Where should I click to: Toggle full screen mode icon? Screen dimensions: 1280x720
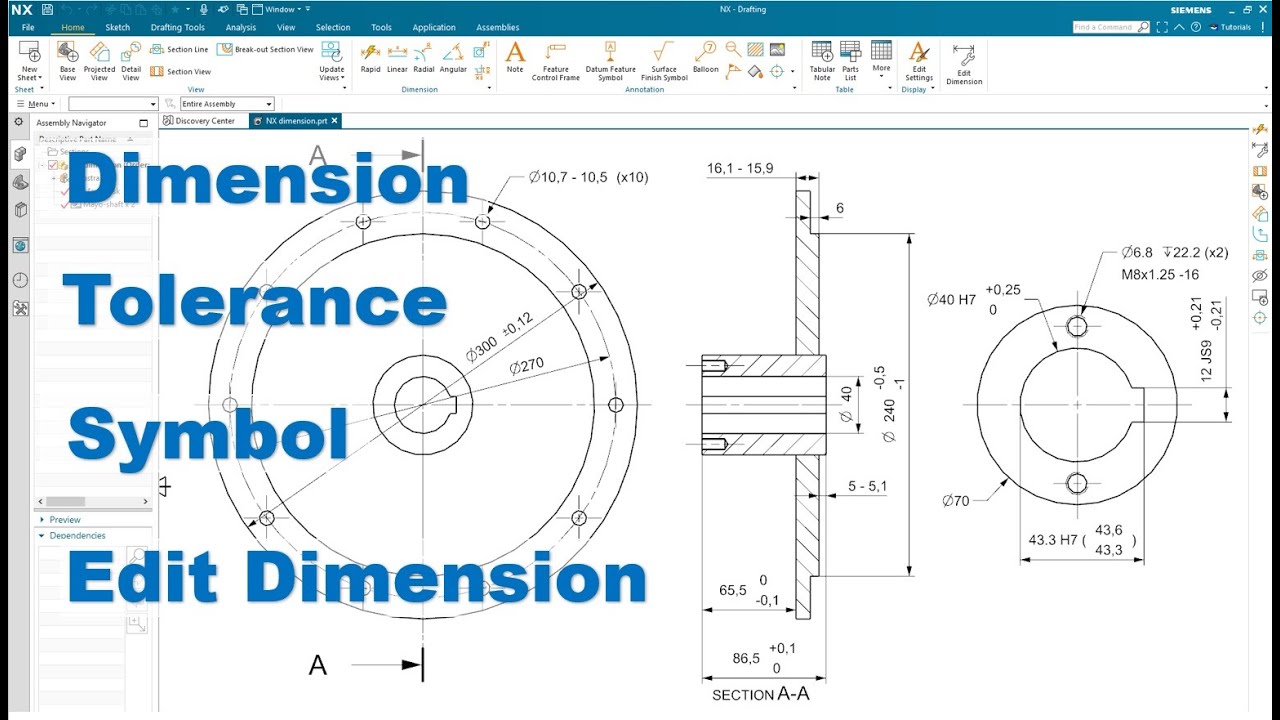(1162, 27)
